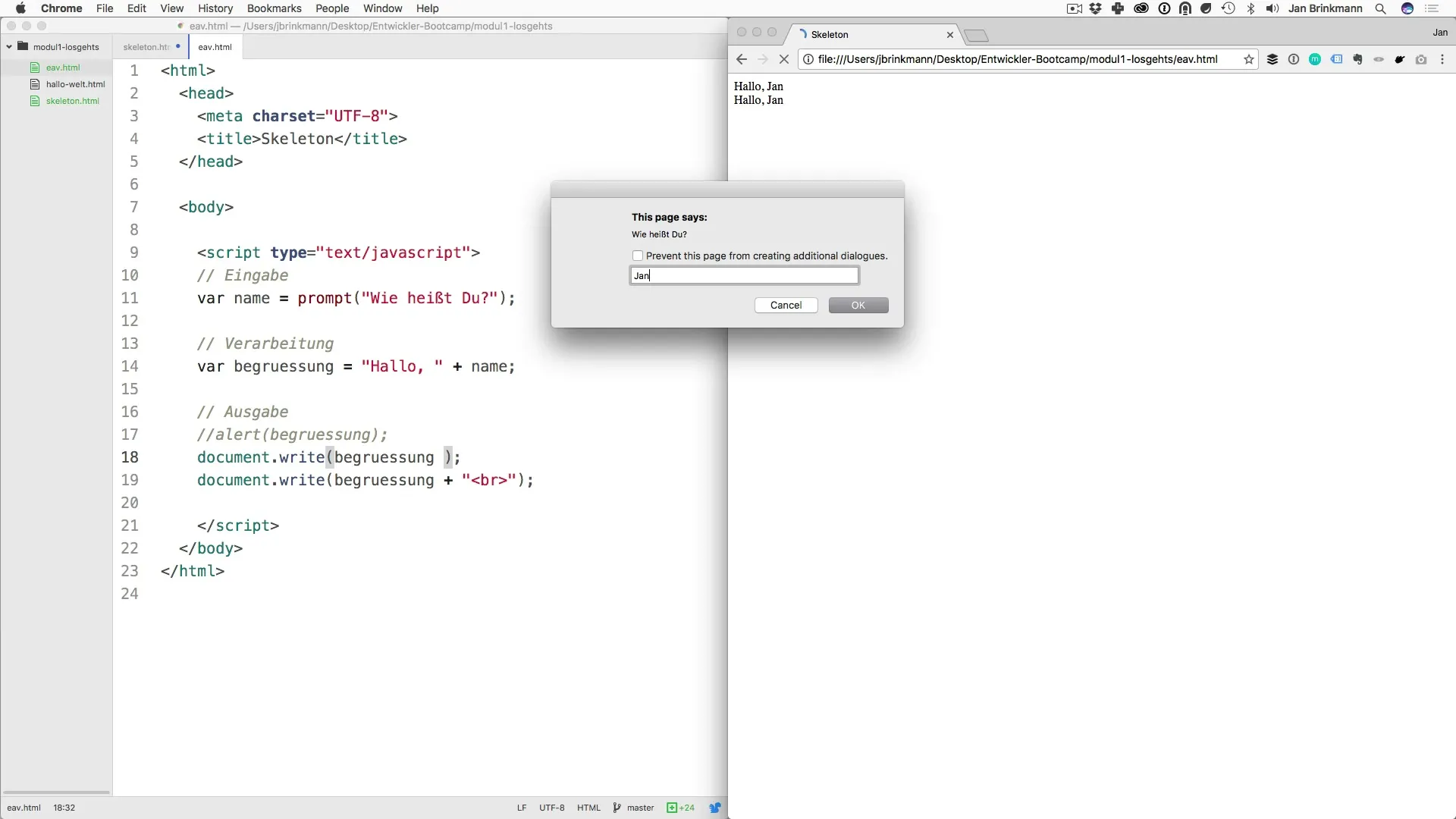Image resolution: width=1456 pixels, height=819 pixels.
Task: Select skeleton.html in the tree view
Action: [72, 101]
